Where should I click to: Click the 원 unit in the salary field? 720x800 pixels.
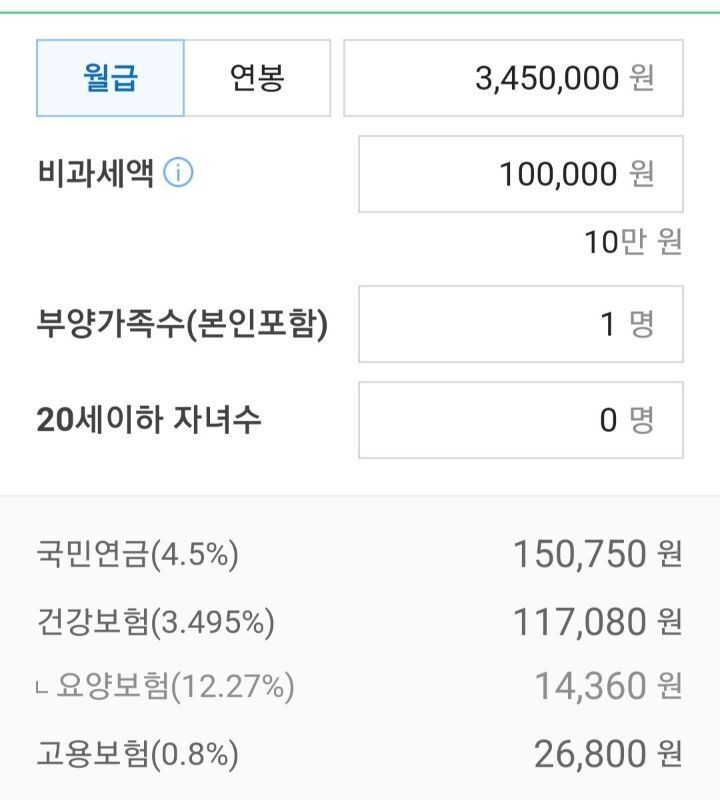[x=642, y=78]
